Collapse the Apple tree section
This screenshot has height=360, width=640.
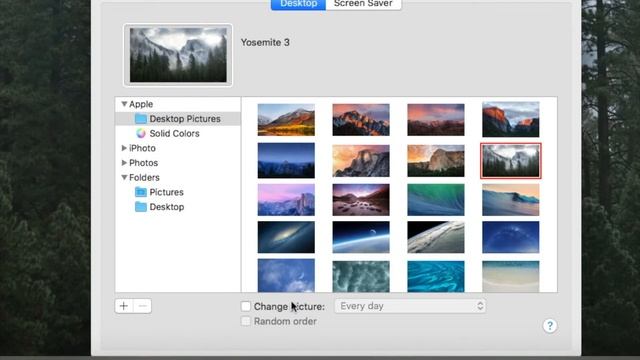pyautogui.click(x=124, y=104)
